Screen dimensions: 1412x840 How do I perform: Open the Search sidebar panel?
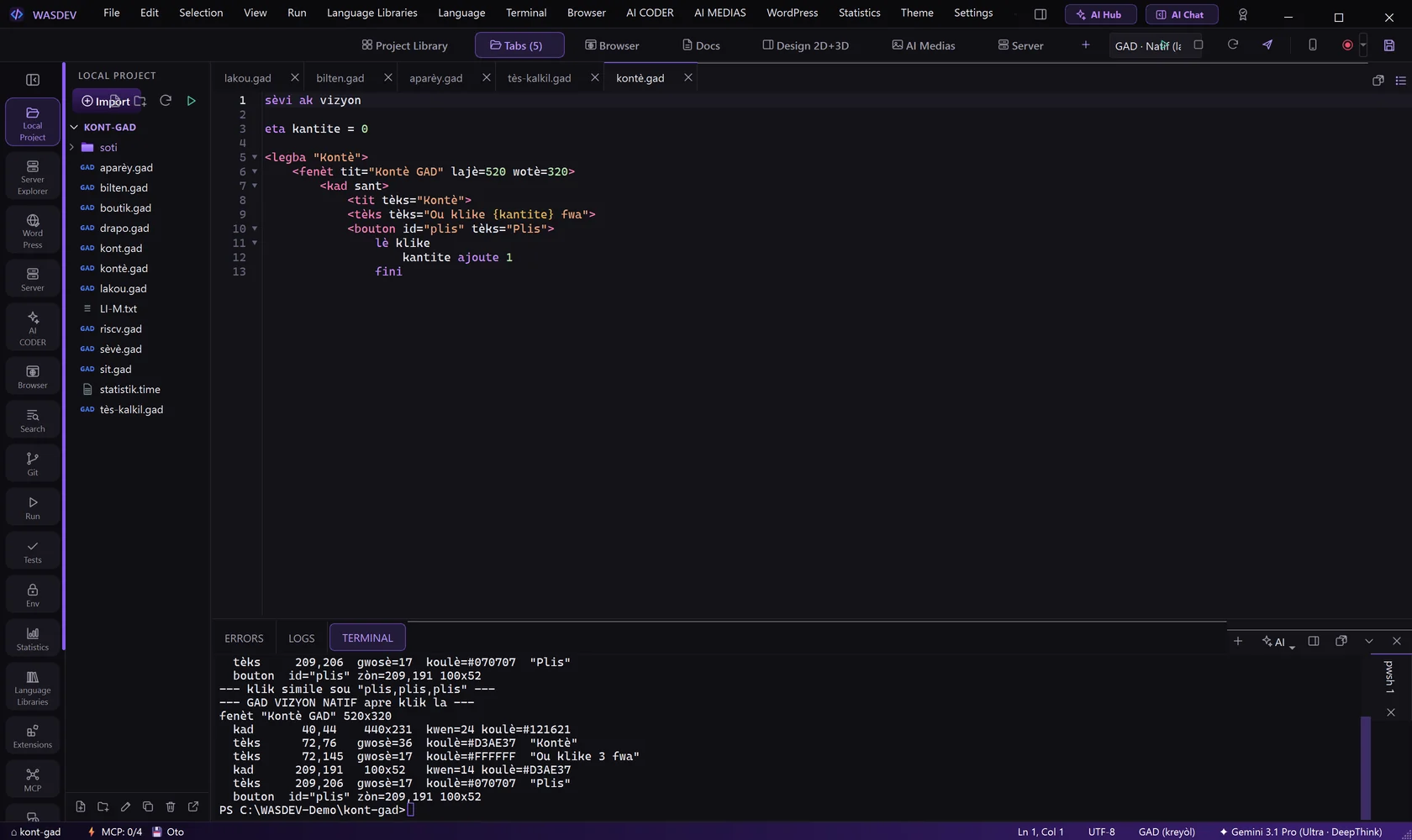(32, 420)
